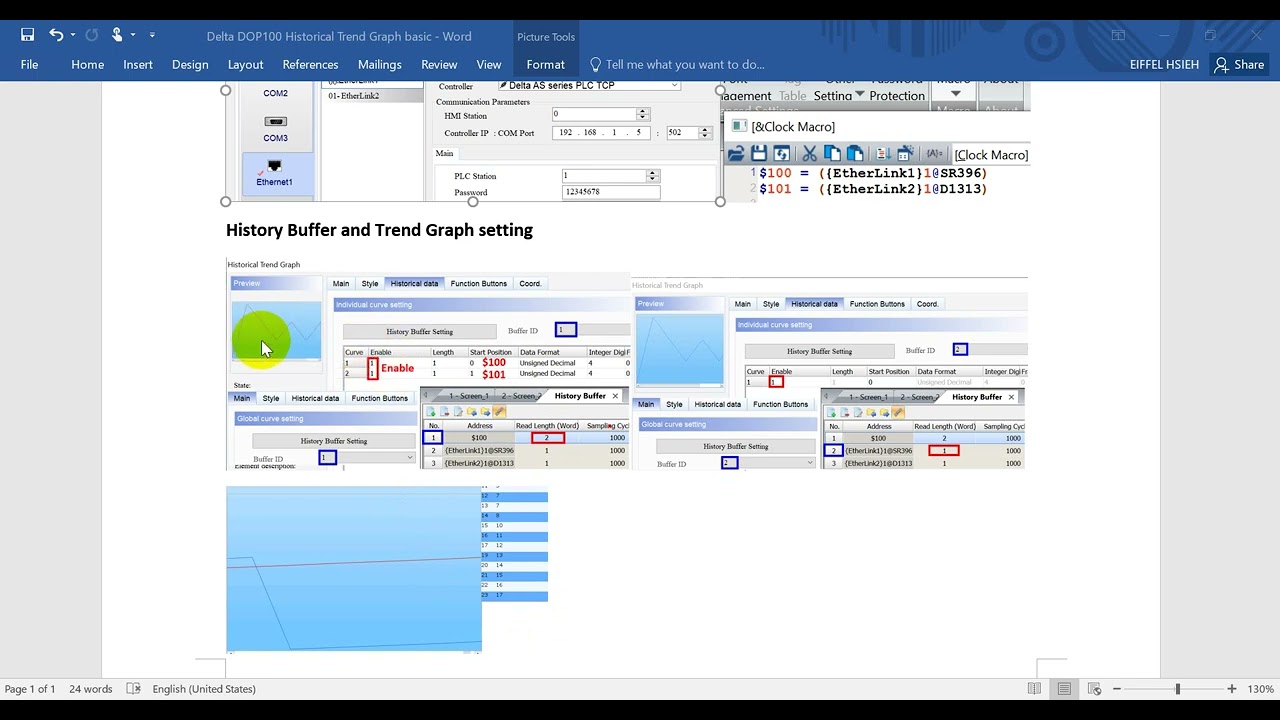Open the References ribbon tab
1280x720 pixels.
point(310,64)
